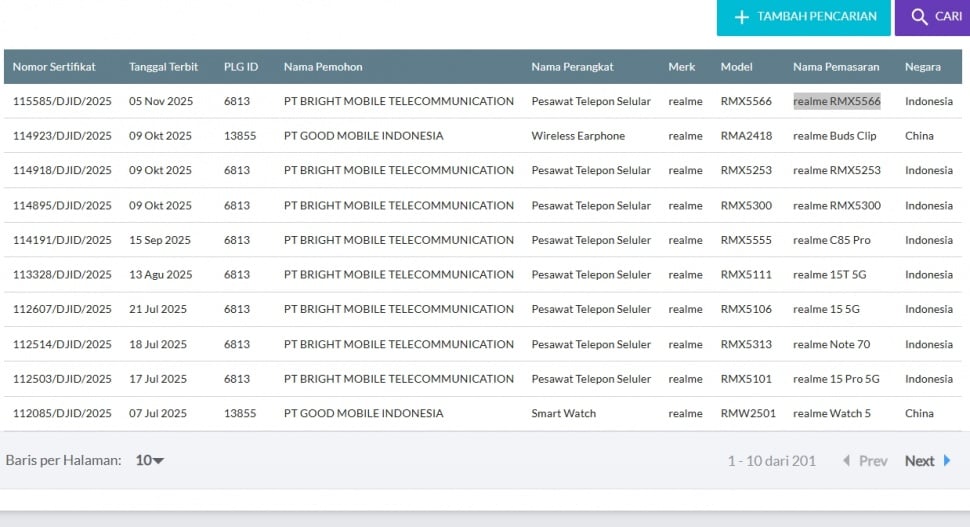This screenshot has height=527, width=970.
Task: Click the Nama Pemohon column header
Action: pos(323,67)
